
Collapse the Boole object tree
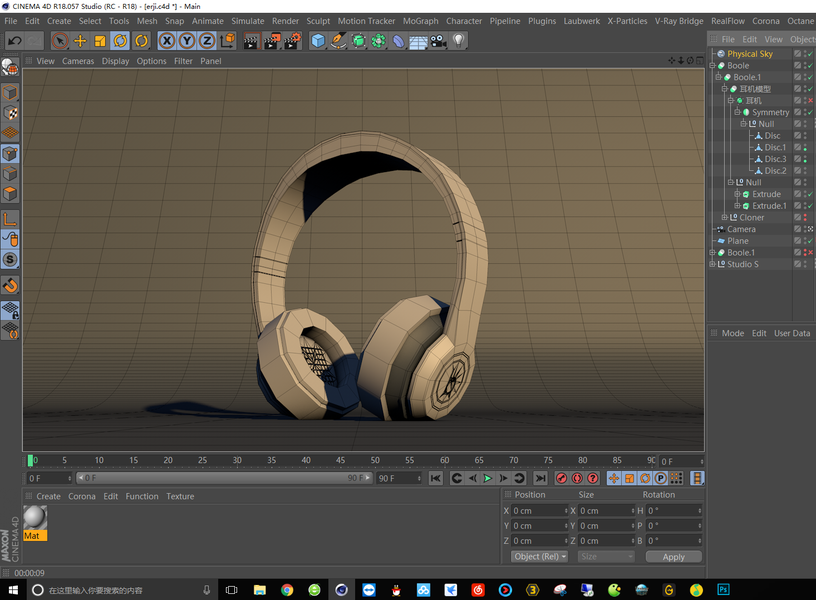point(712,66)
